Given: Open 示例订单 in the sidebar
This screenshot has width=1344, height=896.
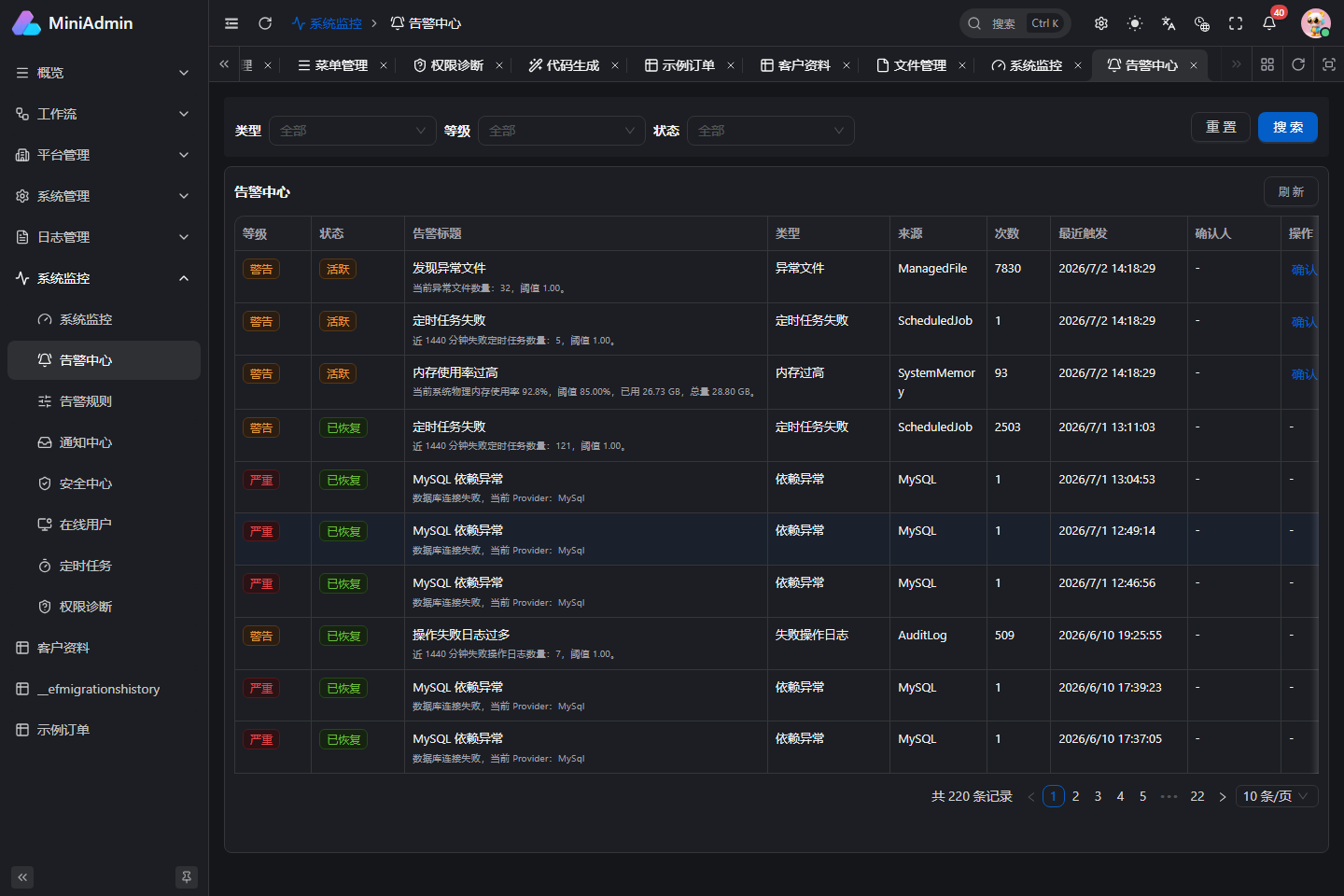Looking at the screenshot, I should pyautogui.click(x=104, y=730).
